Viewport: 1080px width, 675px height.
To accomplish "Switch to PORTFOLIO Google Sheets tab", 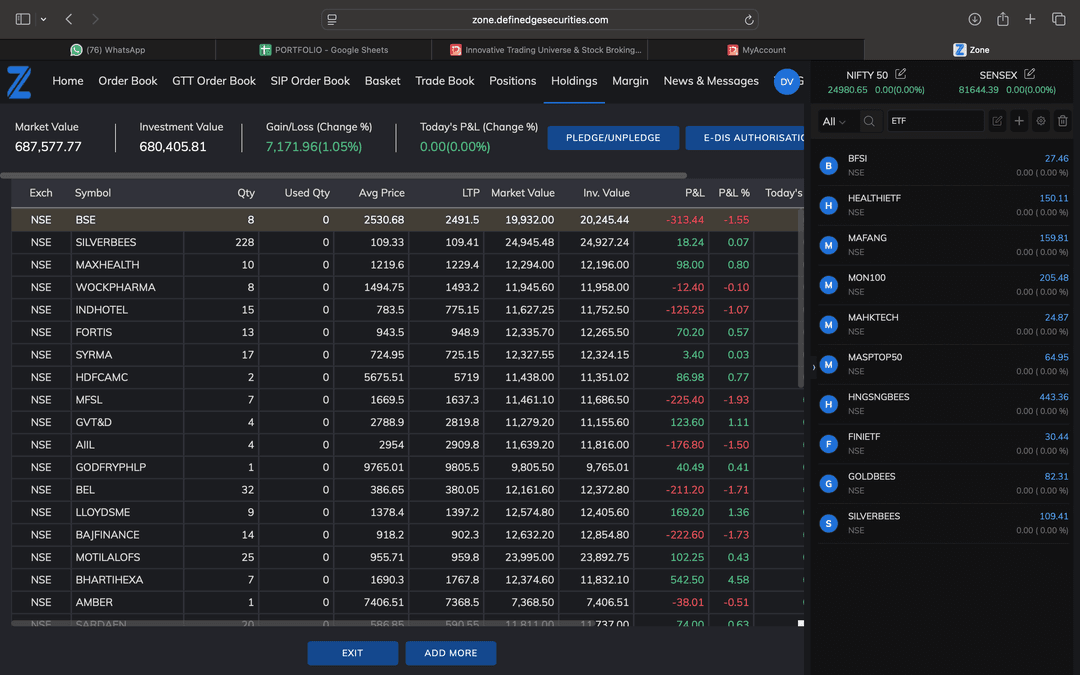I will (x=324, y=50).
